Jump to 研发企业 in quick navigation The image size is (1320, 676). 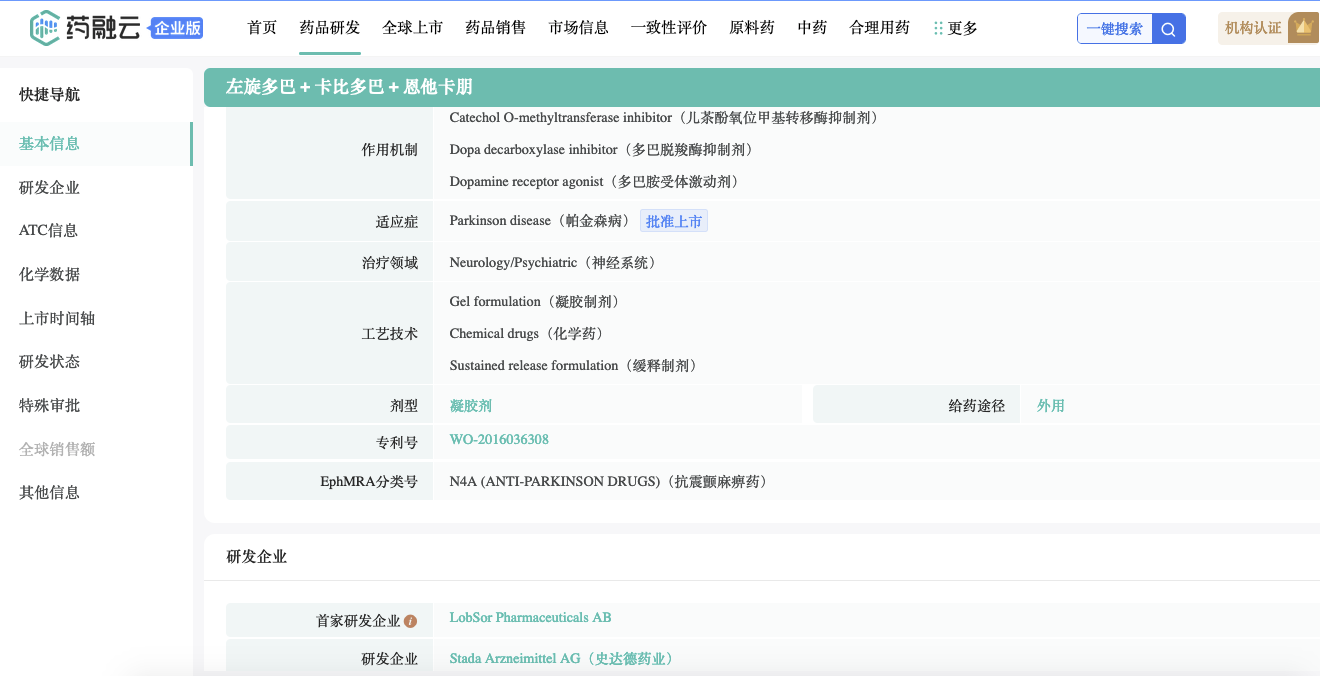point(49,187)
